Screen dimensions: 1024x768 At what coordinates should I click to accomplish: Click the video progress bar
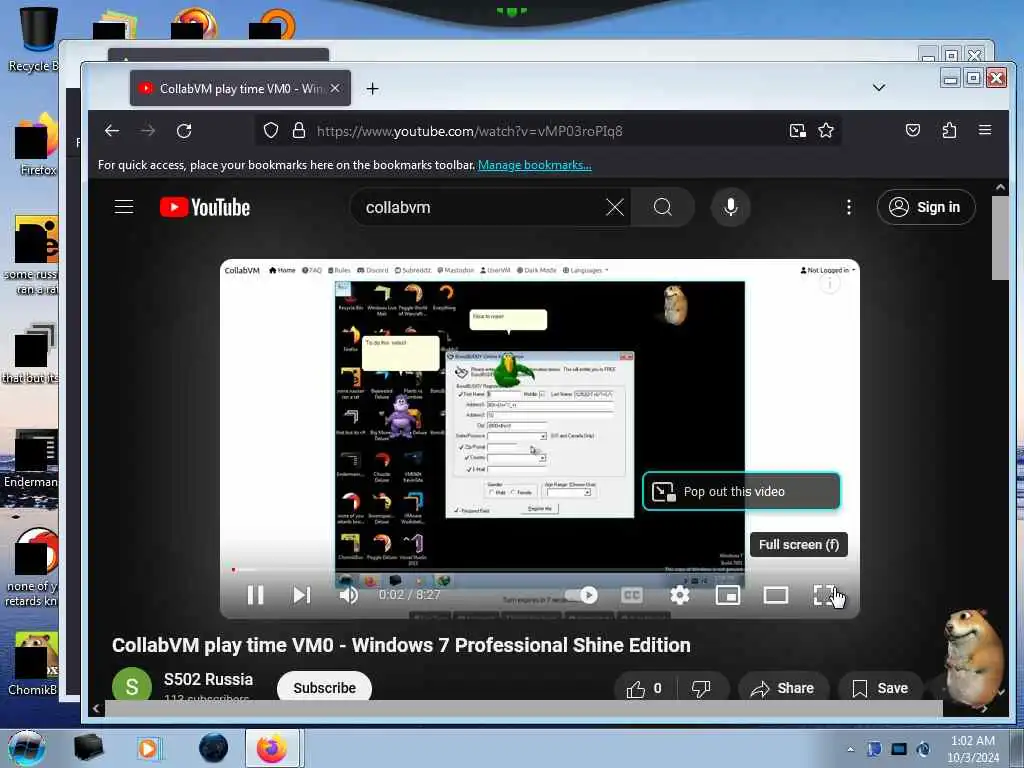point(539,570)
